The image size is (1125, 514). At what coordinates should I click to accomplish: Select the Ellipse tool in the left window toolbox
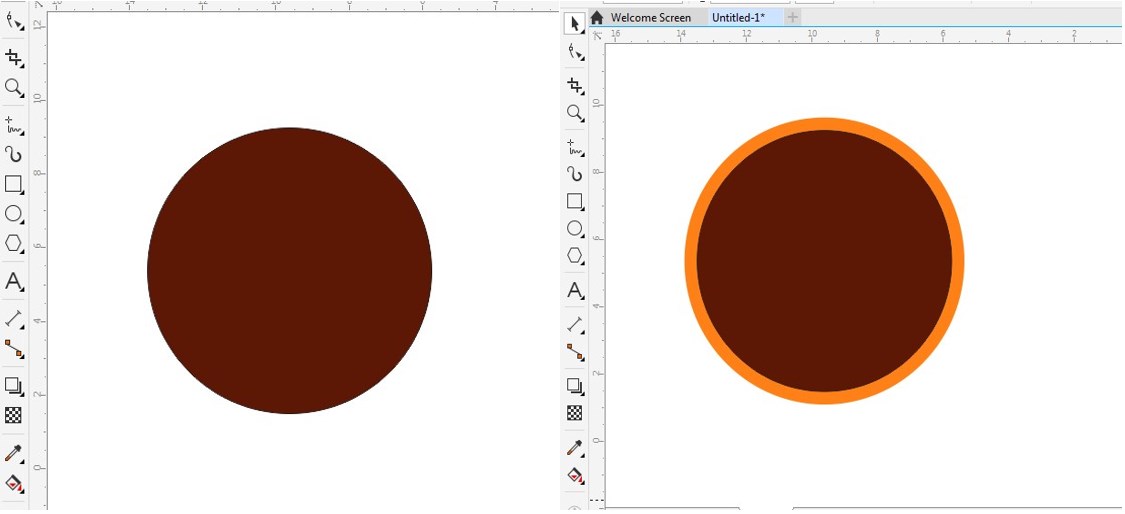click(x=14, y=214)
